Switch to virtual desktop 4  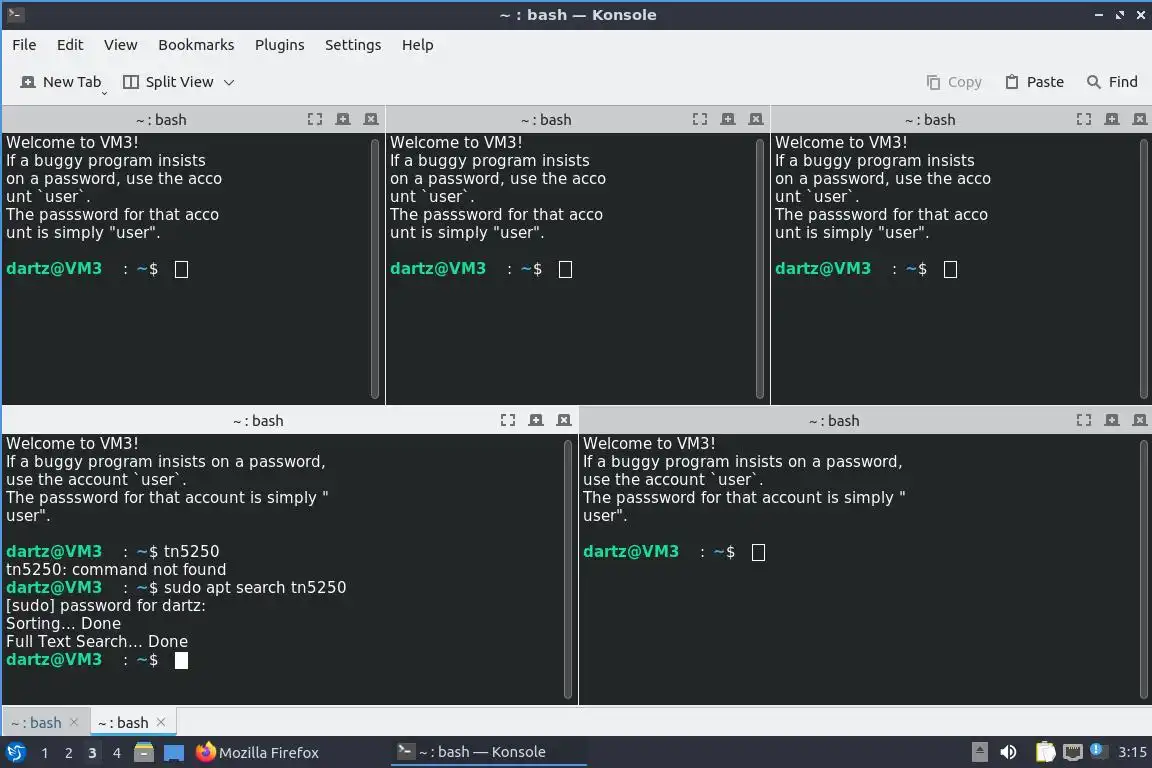pyautogui.click(x=116, y=753)
